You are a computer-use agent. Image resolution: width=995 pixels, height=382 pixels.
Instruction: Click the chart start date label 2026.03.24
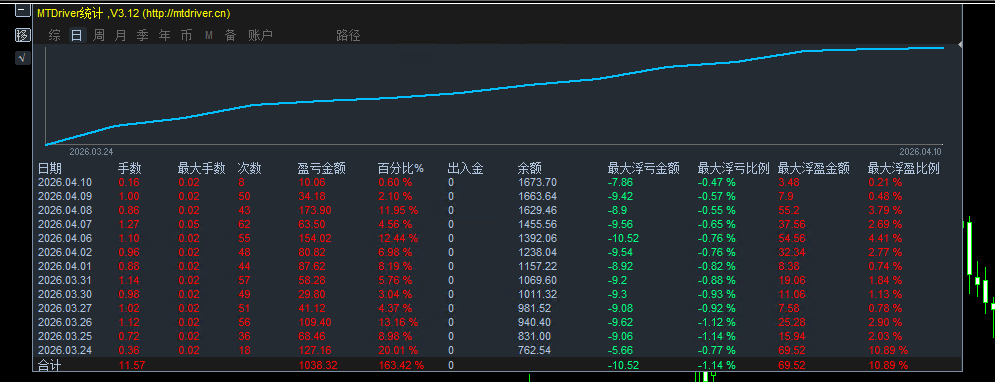(91, 152)
